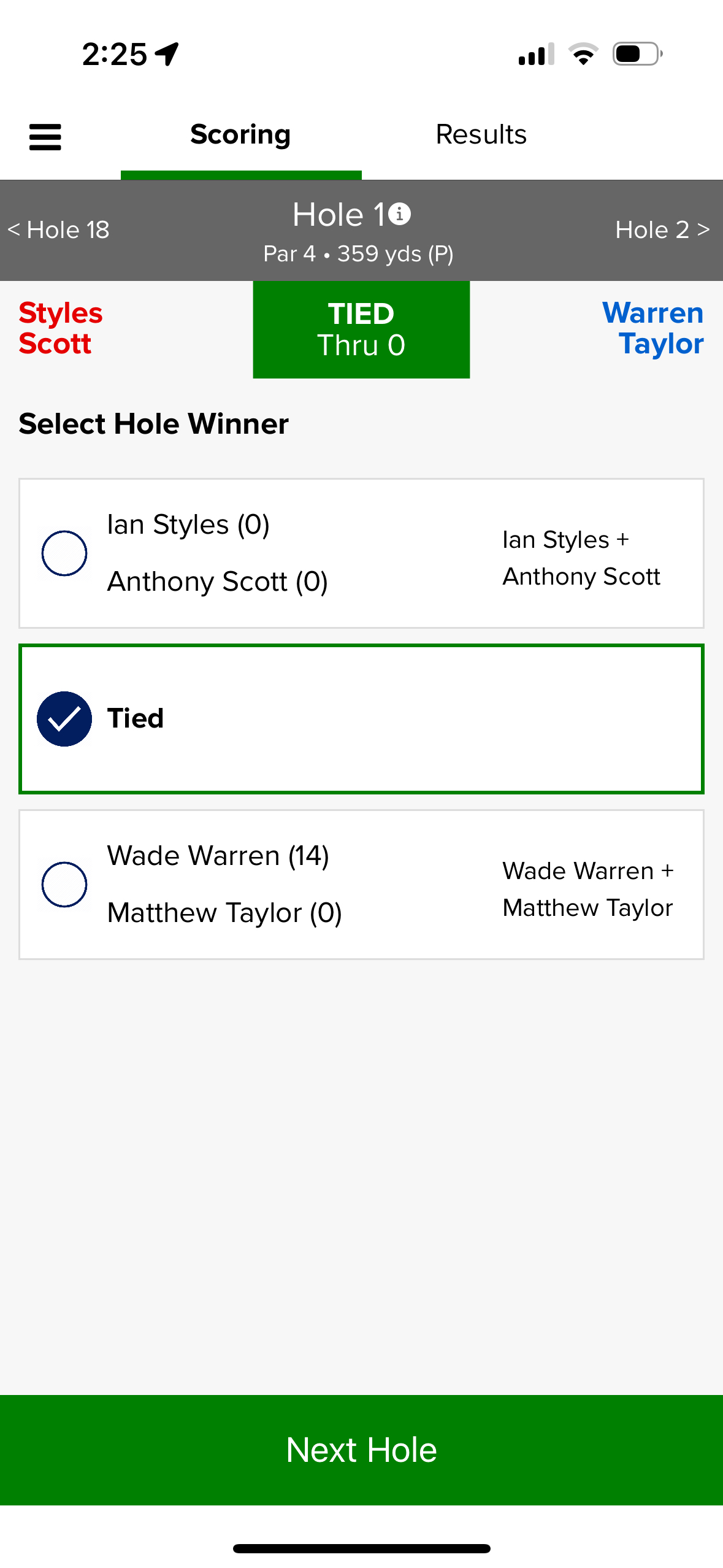723x1568 pixels.
Task: Select Warren and Taylor team radio button
Action: [x=64, y=885]
